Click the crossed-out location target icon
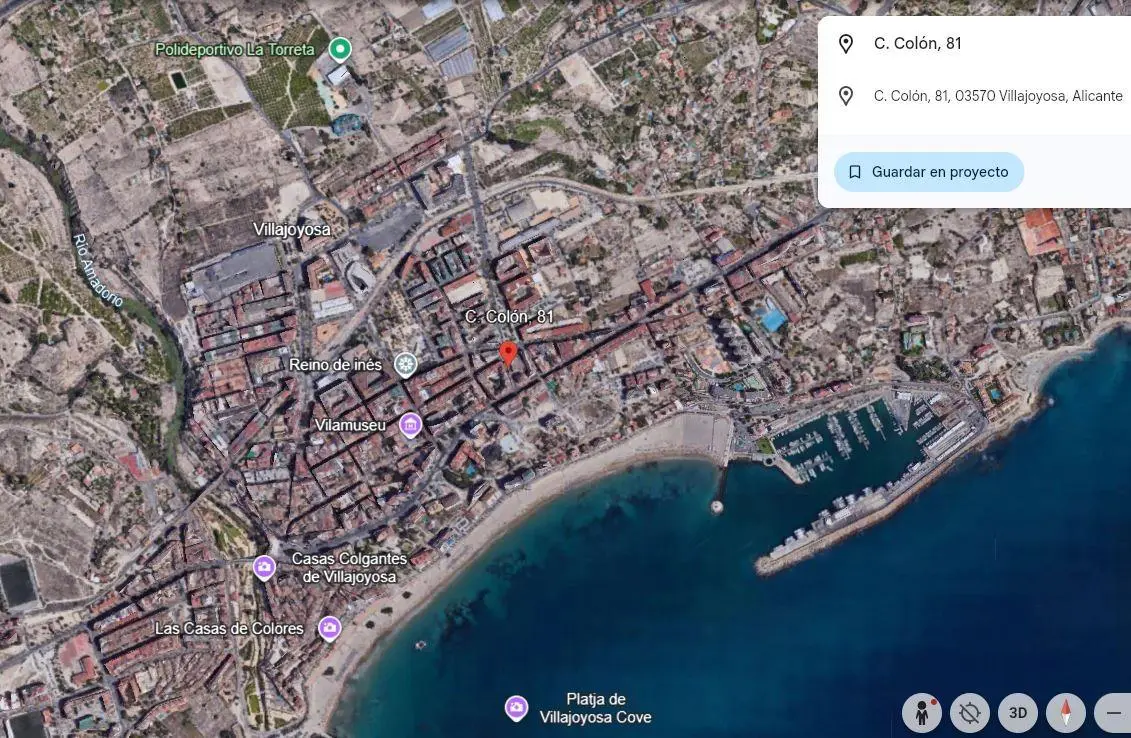Viewport: 1131px width, 738px height. (969, 713)
